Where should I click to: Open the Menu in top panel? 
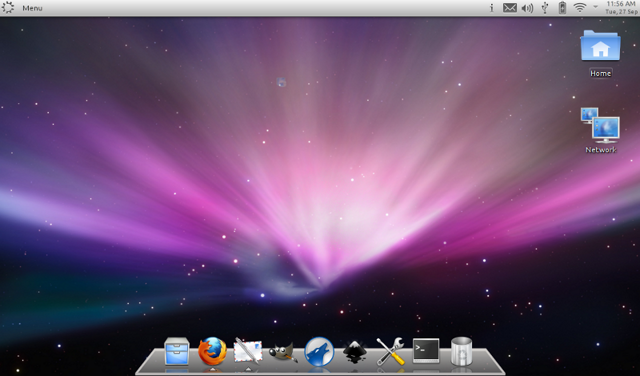(32, 8)
